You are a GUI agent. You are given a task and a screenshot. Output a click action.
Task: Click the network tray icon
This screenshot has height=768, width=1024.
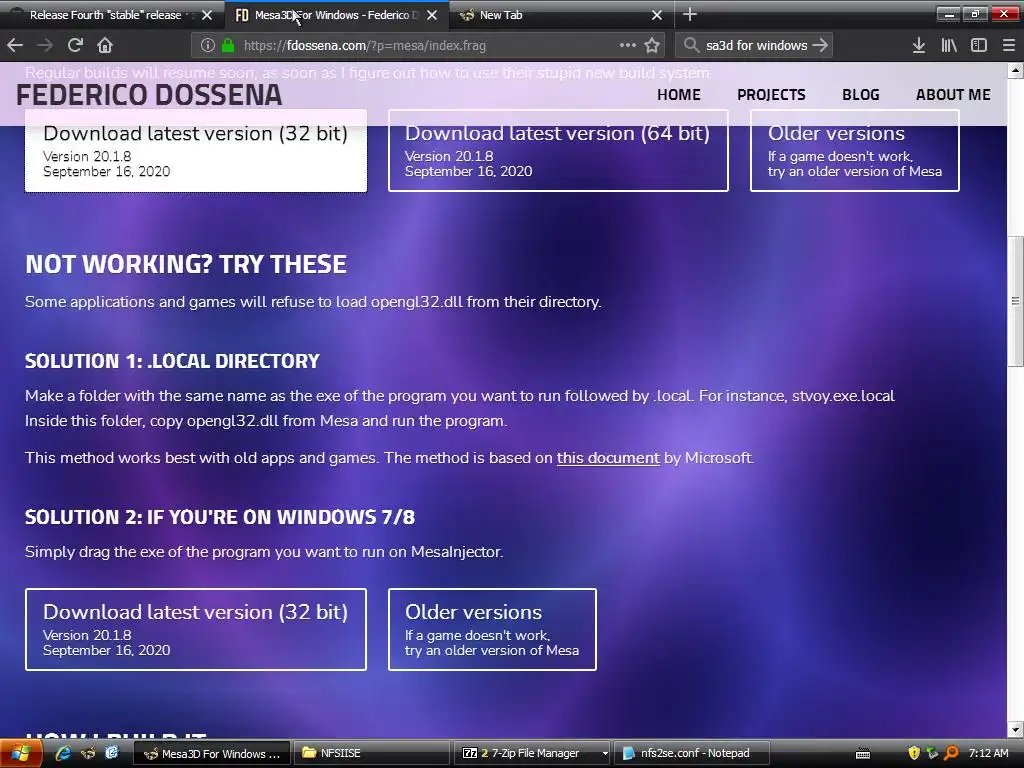coord(932,753)
